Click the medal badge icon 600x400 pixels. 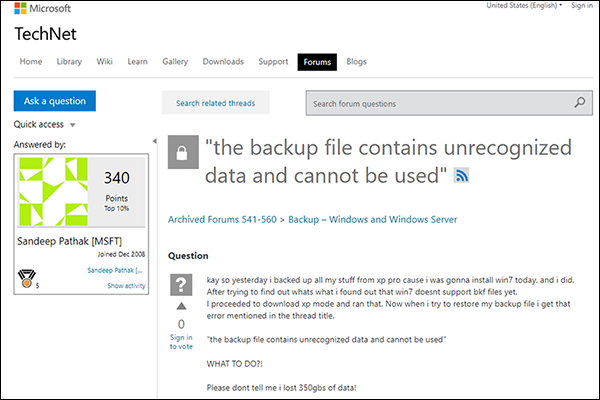[x=26, y=277]
